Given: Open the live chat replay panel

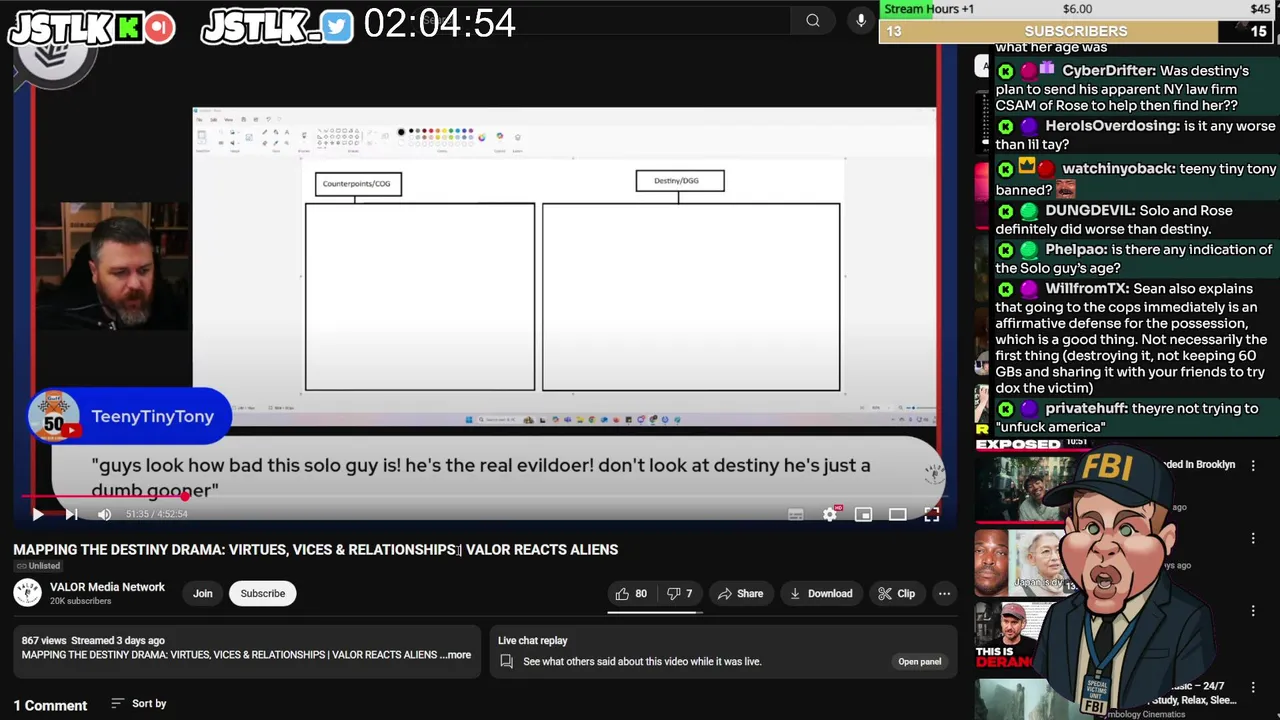Looking at the screenshot, I should (x=919, y=661).
